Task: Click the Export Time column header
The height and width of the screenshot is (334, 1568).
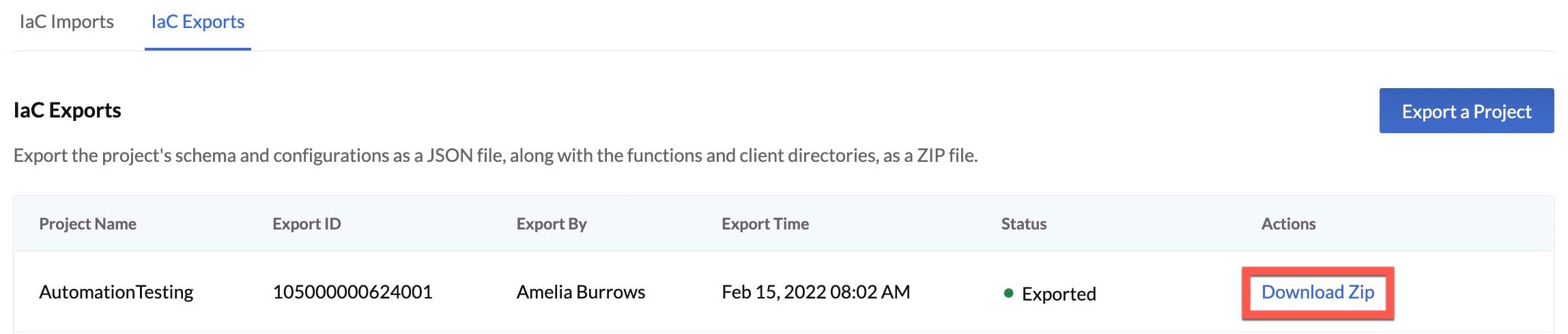Action: pyautogui.click(x=765, y=224)
